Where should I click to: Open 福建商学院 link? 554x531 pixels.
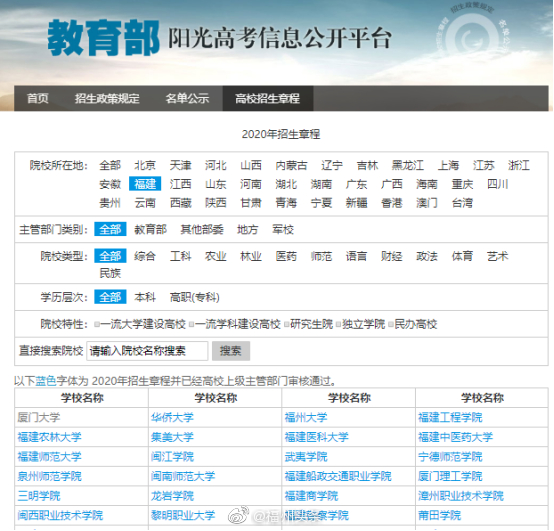point(311,496)
